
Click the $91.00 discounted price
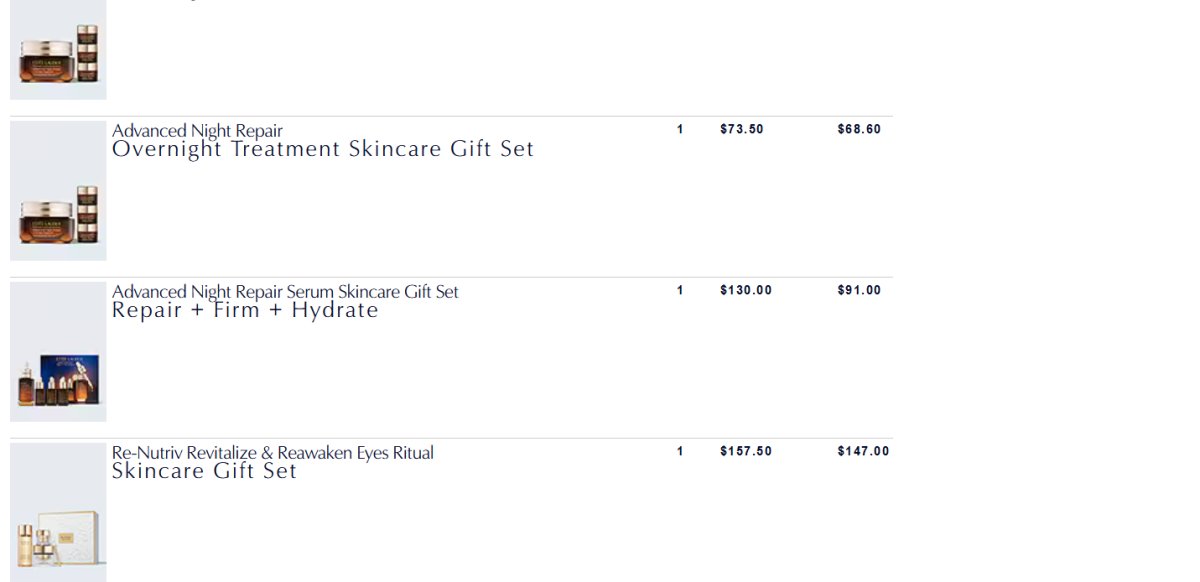tap(859, 290)
